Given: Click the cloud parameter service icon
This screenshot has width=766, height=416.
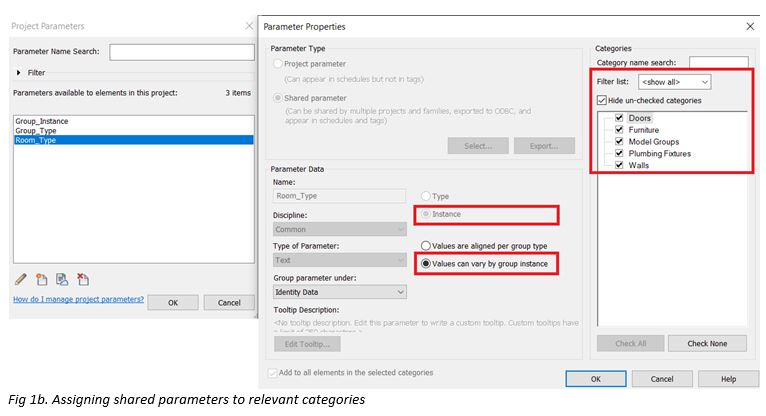Looking at the screenshot, I should pyautogui.click(x=62, y=279).
